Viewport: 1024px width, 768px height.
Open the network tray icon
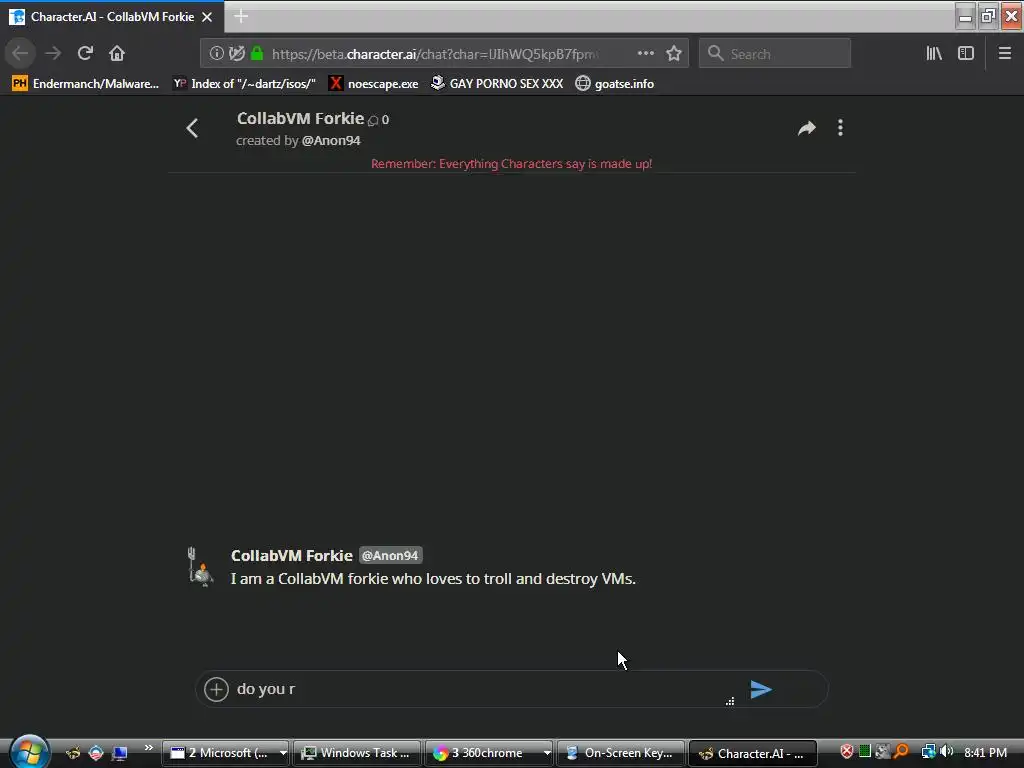click(928, 752)
